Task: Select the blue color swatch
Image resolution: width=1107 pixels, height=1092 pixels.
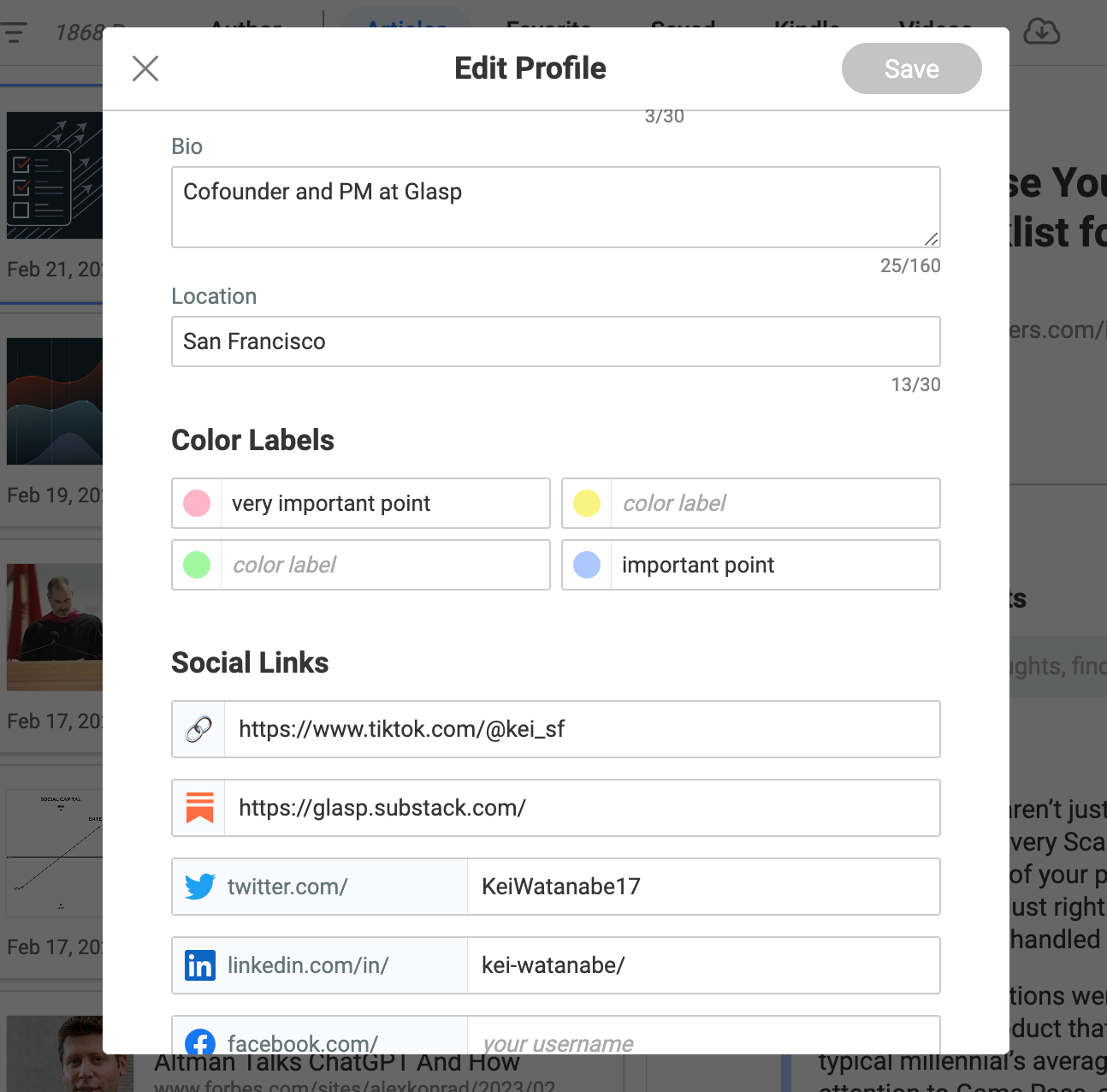Action: (587, 565)
